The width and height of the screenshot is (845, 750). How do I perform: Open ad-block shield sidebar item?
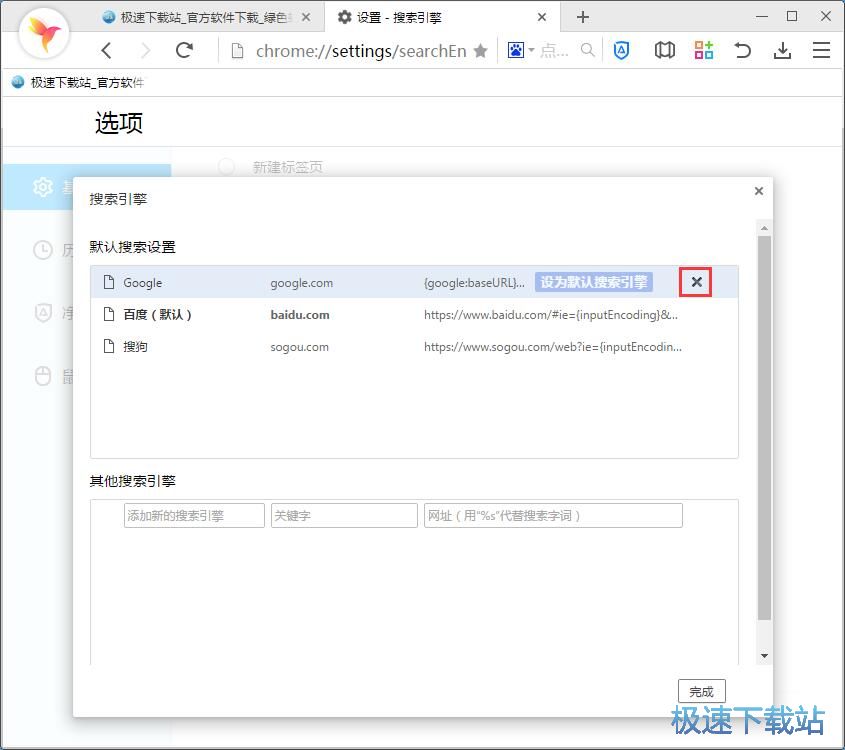(x=43, y=312)
